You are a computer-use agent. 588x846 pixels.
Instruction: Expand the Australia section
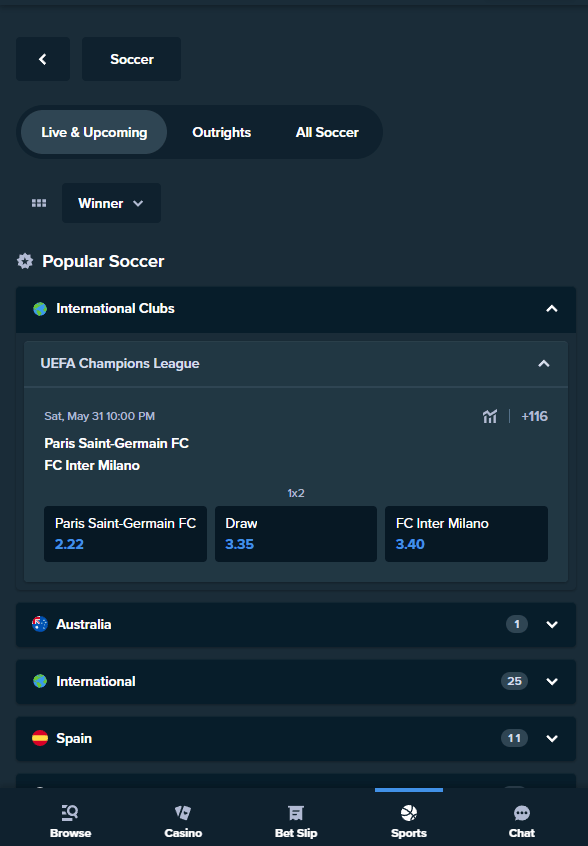(296, 625)
